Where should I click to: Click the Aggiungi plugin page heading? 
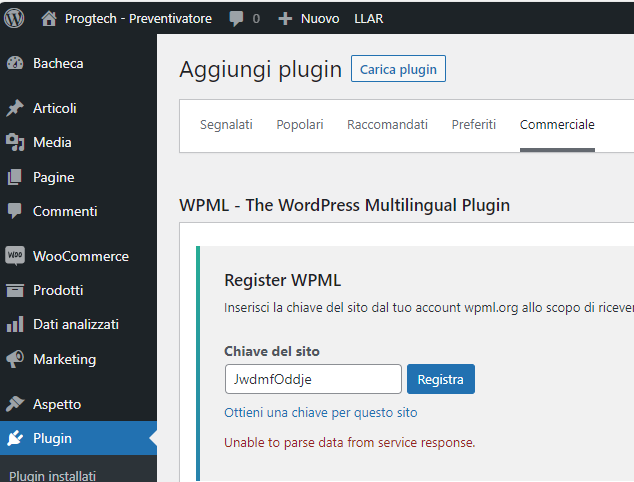(261, 69)
